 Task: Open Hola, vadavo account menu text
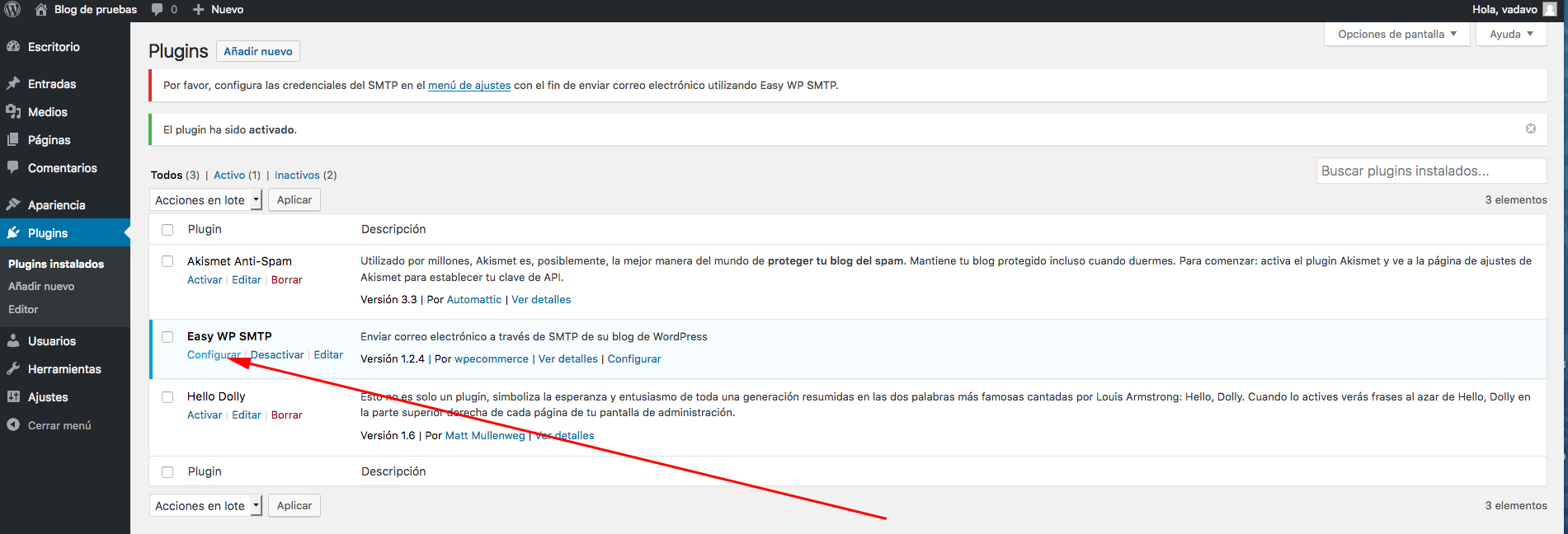[1504, 10]
